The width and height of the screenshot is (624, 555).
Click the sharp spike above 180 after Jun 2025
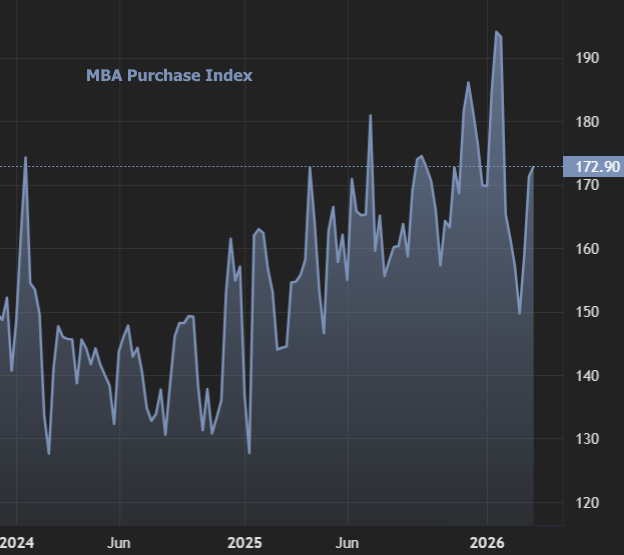tap(370, 116)
